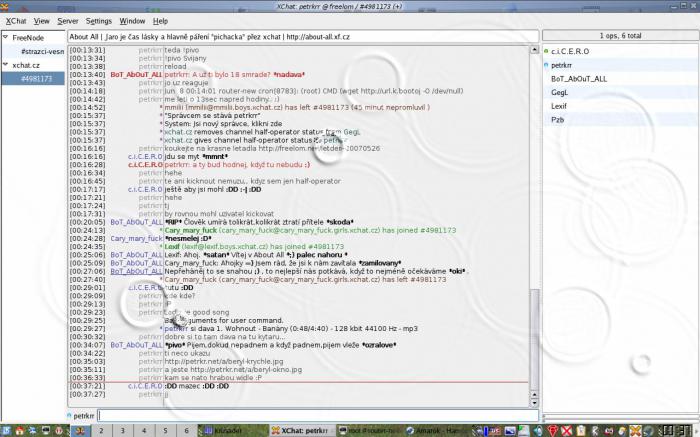The height and width of the screenshot is (437, 700).
Task: Click the op status icon next to c.i.C.E.R.O
Action: (x=546, y=51)
